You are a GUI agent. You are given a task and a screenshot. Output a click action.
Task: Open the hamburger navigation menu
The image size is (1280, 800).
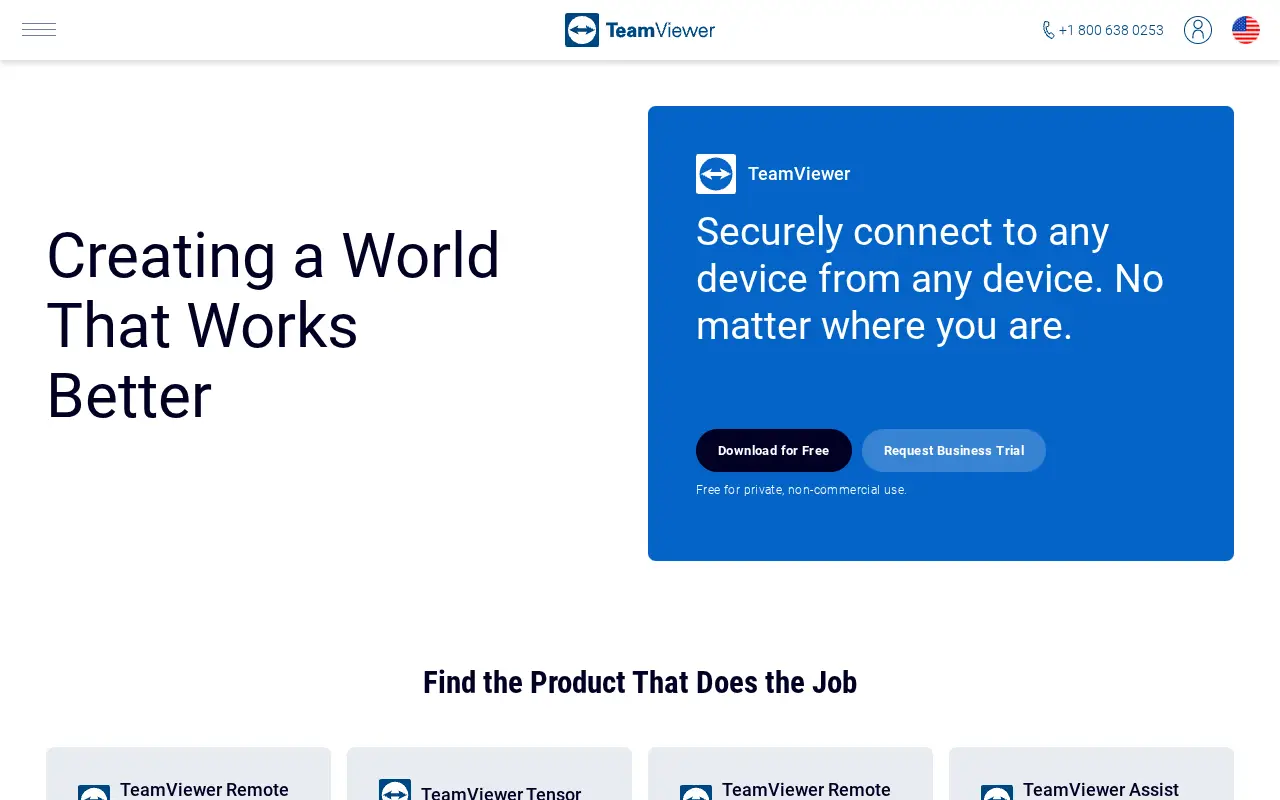pos(39,30)
